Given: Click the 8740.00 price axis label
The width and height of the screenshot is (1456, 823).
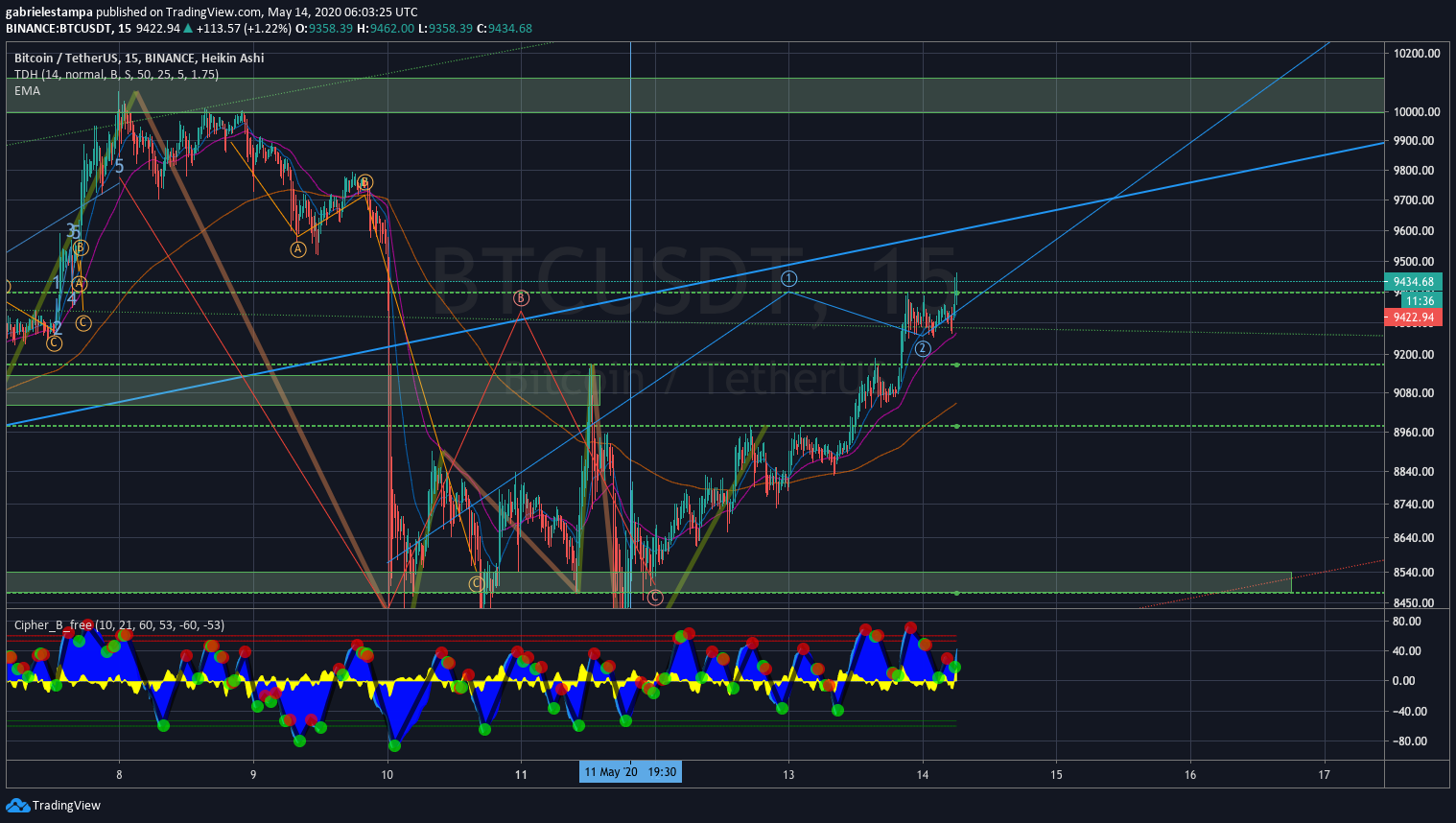Looking at the screenshot, I should coord(1414,505).
